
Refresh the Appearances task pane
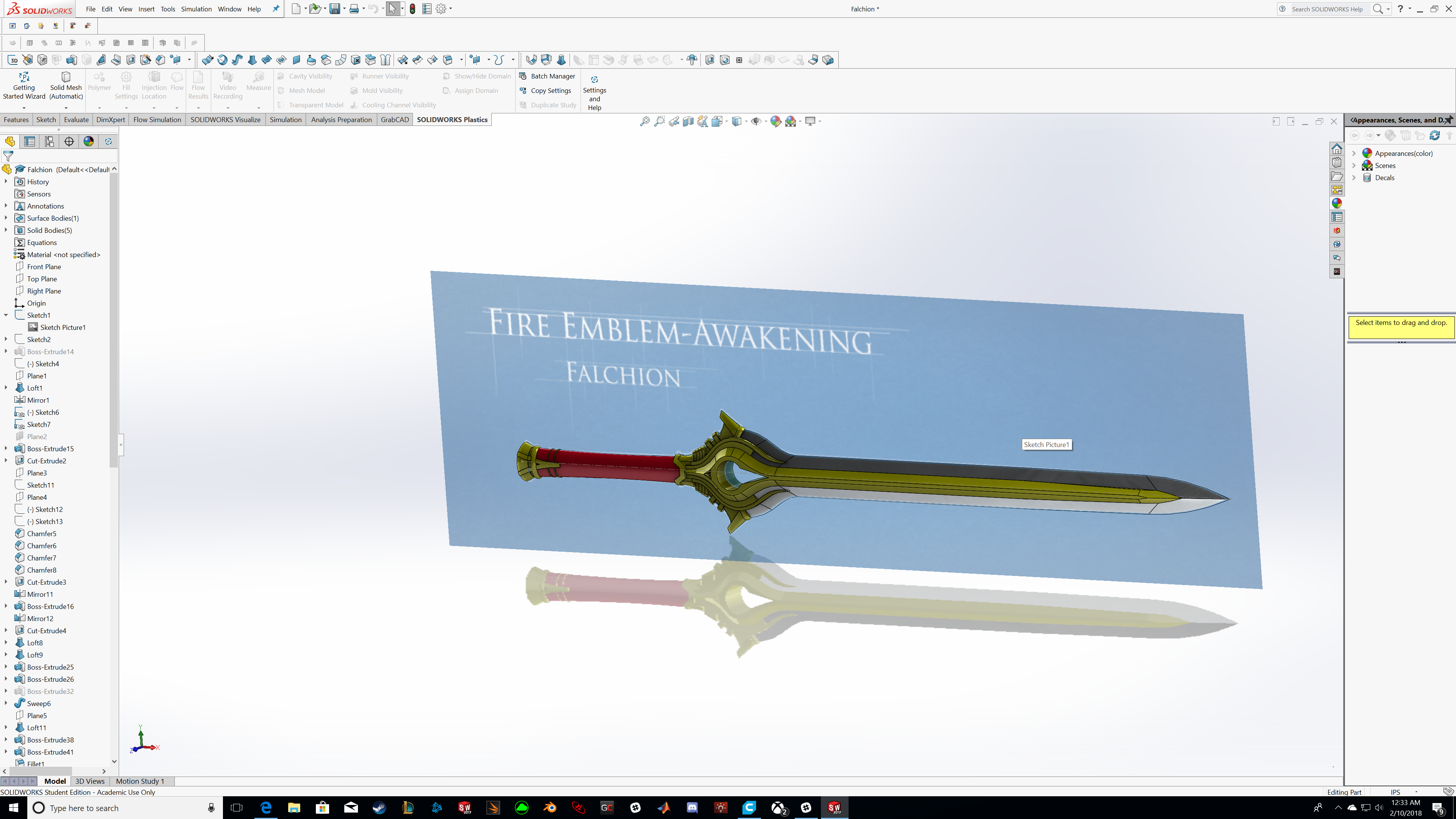1434,136
